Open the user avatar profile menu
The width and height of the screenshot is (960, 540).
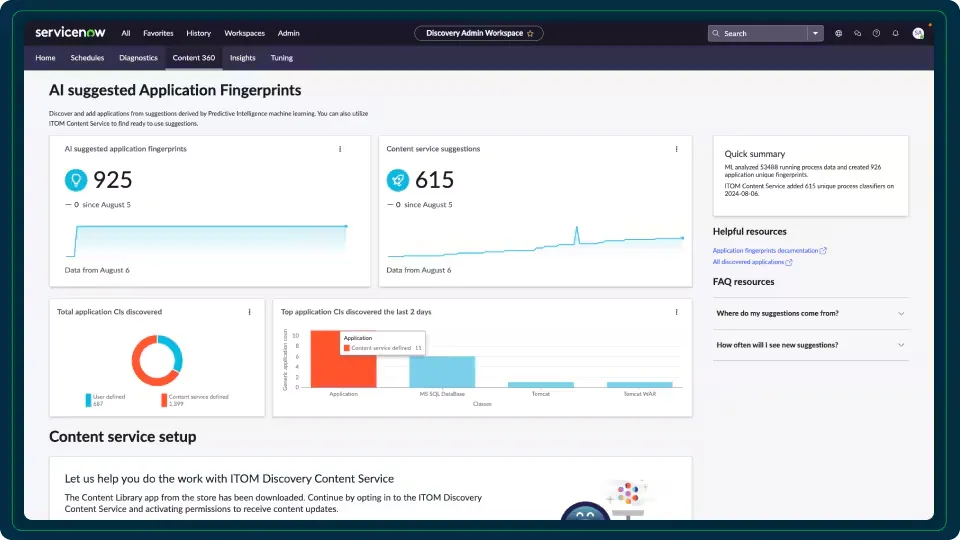(918, 34)
